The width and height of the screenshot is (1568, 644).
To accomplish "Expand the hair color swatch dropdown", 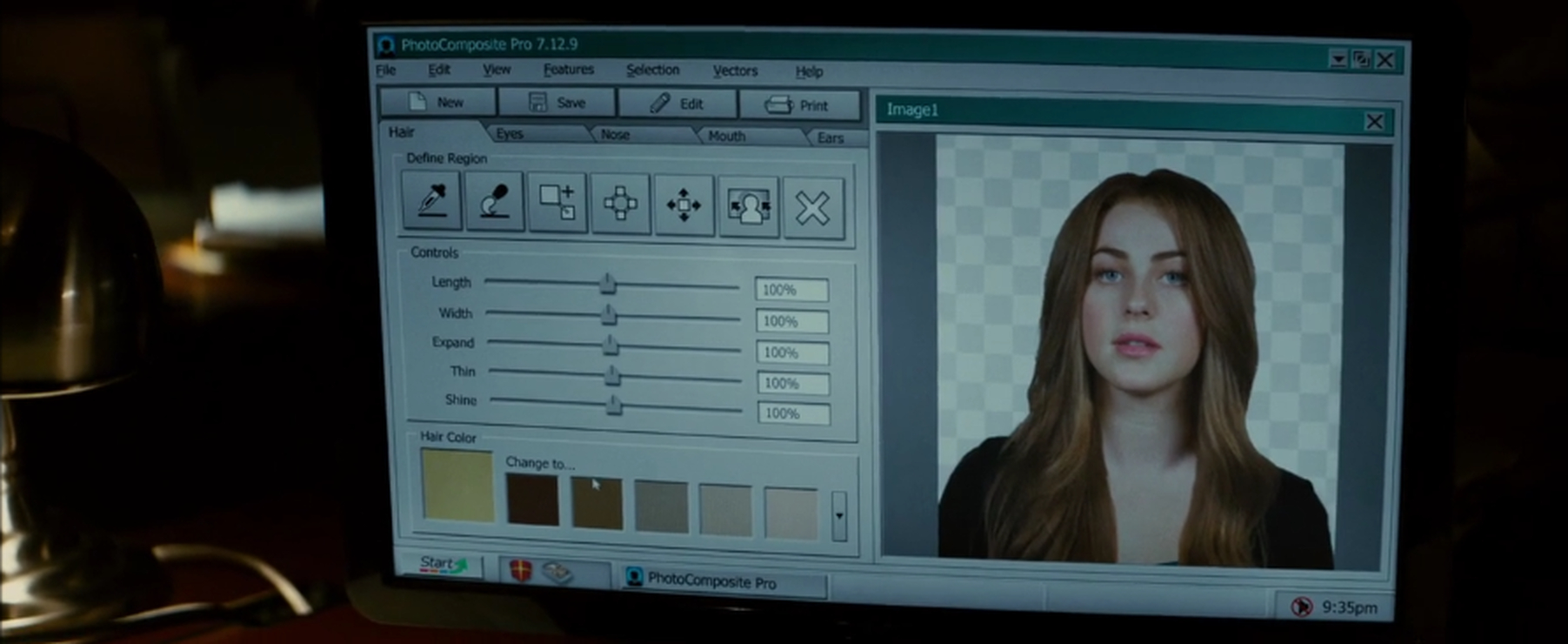I will point(838,515).
